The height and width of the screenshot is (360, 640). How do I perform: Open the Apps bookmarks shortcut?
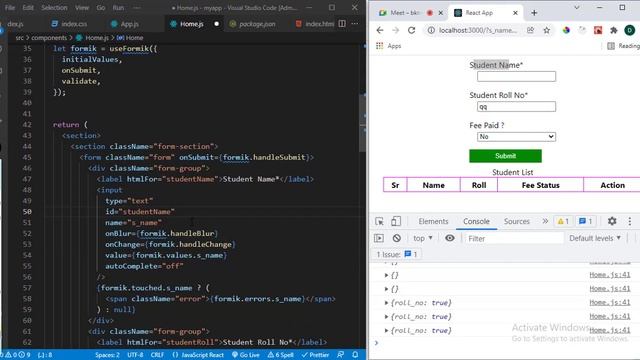click(388, 46)
